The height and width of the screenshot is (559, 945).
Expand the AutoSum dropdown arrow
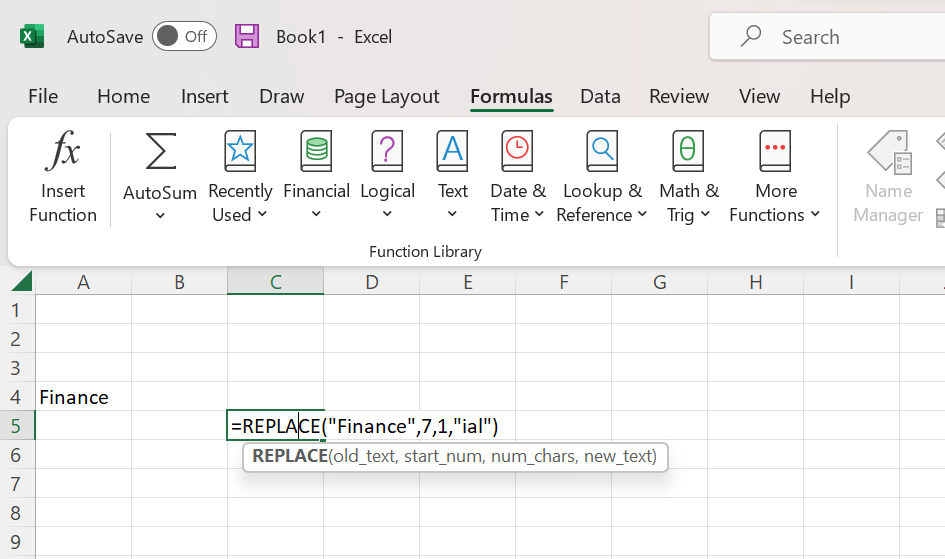160,216
